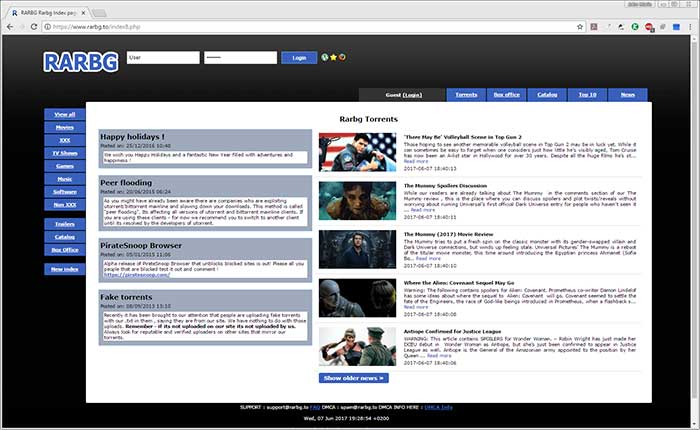The image size is (700, 430).
Task: Open the Catalog top tab
Action: coord(547,95)
